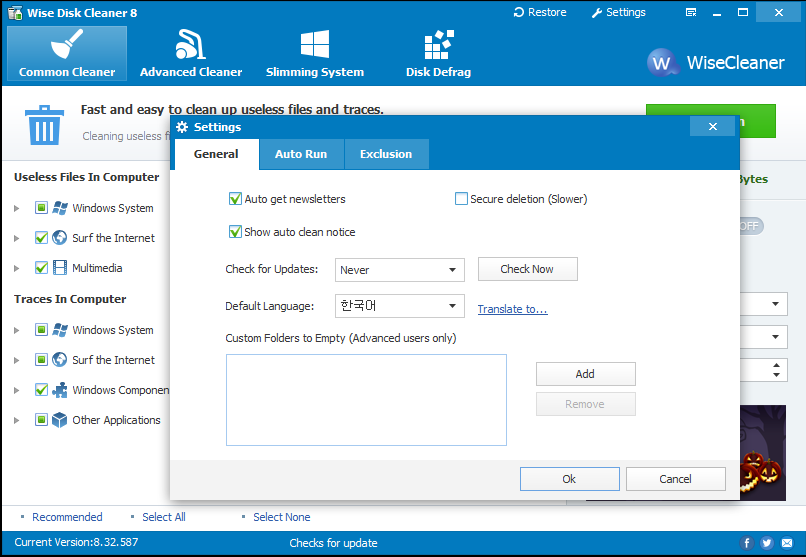Image resolution: width=806 pixels, height=557 pixels.
Task: Open the Common Cleaner broom icon
Action: (66, 44)
